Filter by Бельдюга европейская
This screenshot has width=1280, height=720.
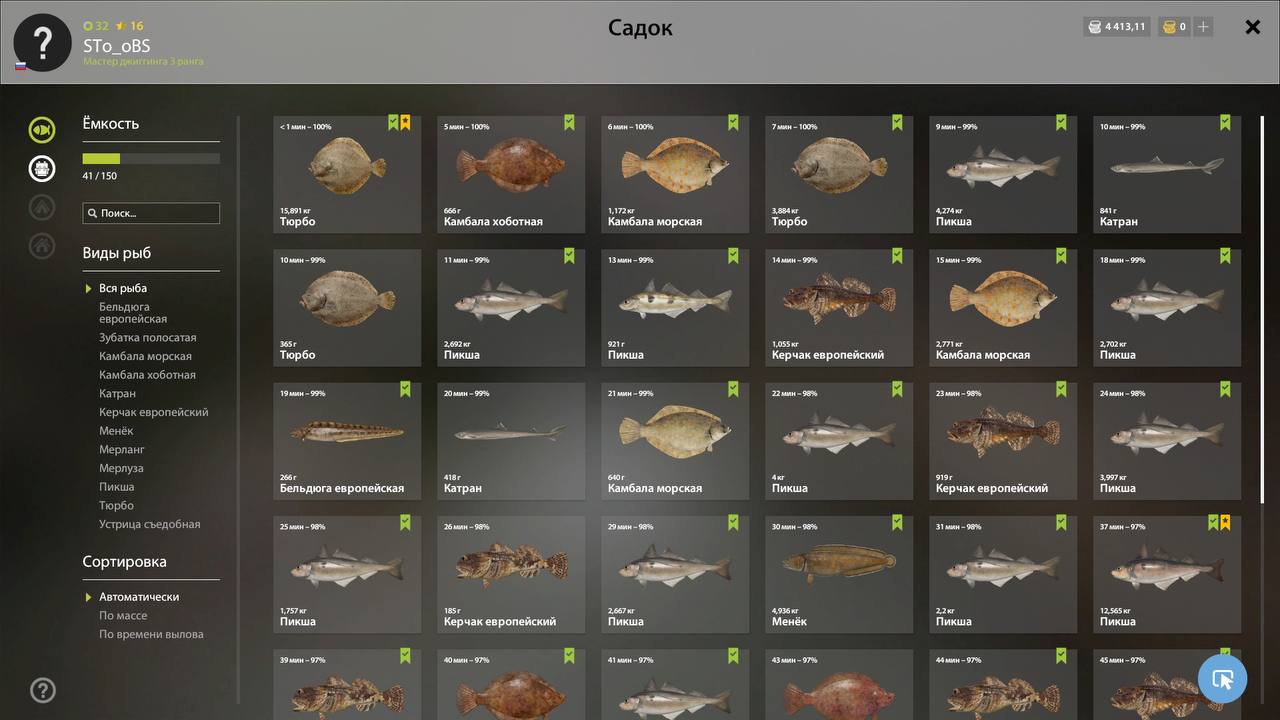click(x=133, y=313)
